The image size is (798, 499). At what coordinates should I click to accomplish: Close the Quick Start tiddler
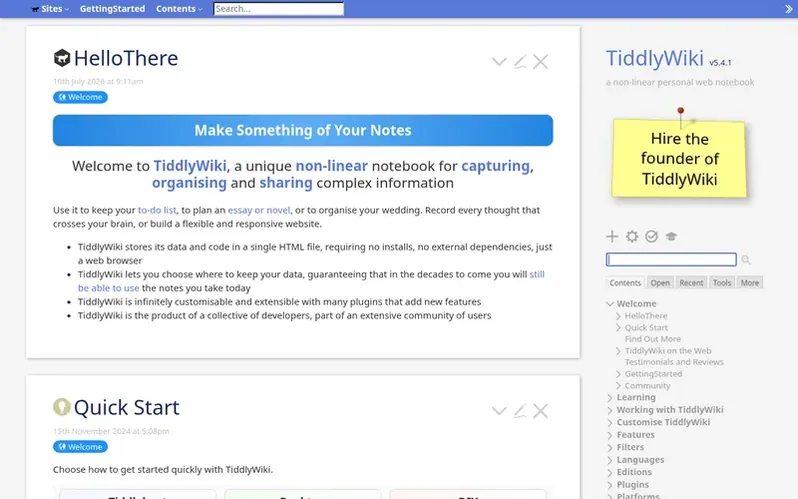point(540,411)
